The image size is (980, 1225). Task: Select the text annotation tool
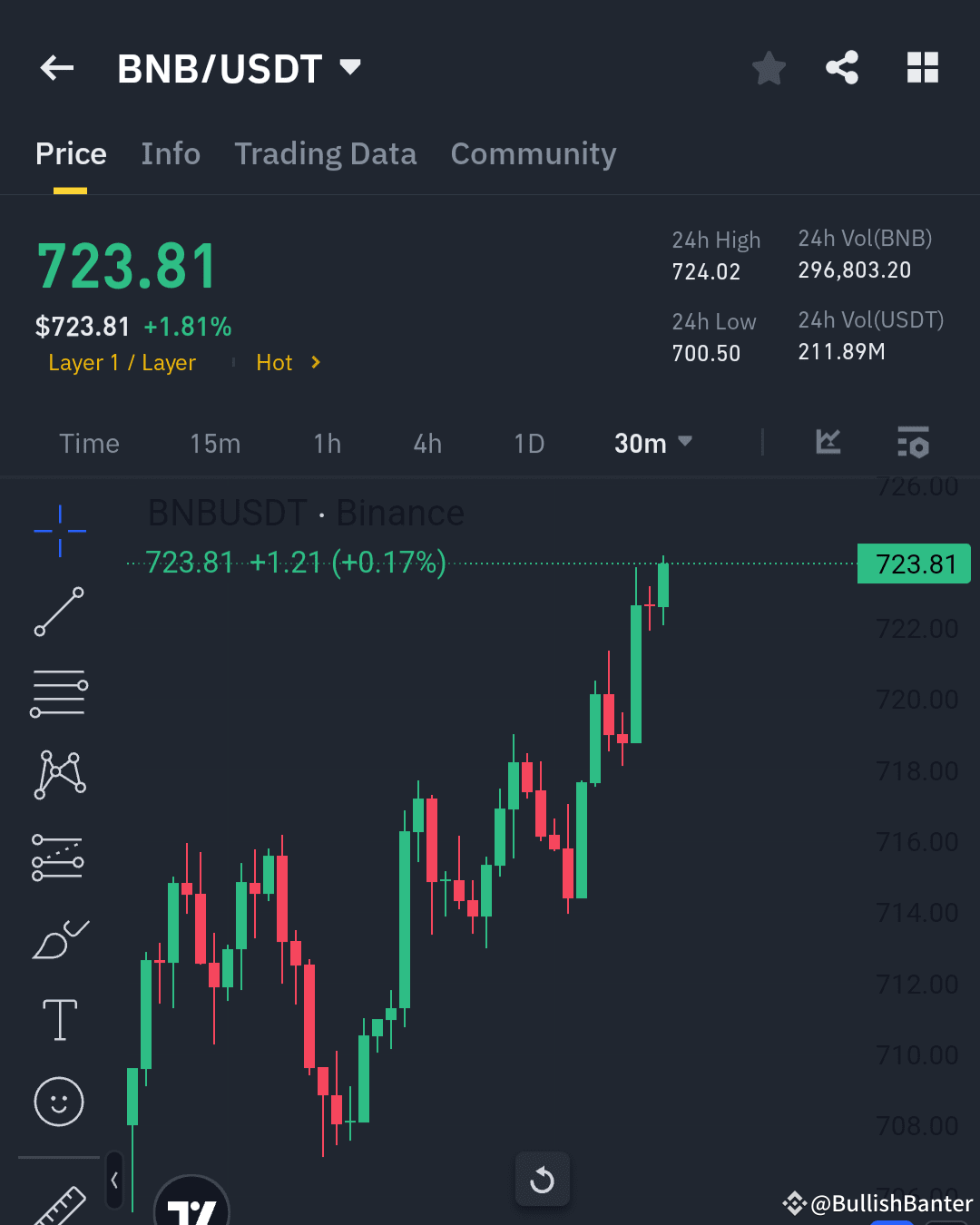coord(59,1019)
